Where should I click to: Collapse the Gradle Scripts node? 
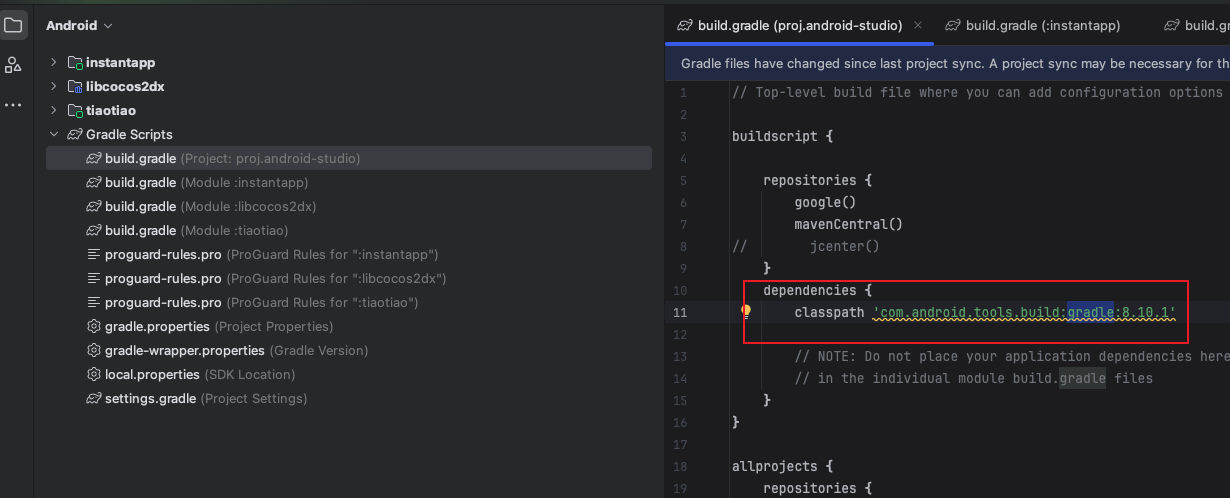54,134
